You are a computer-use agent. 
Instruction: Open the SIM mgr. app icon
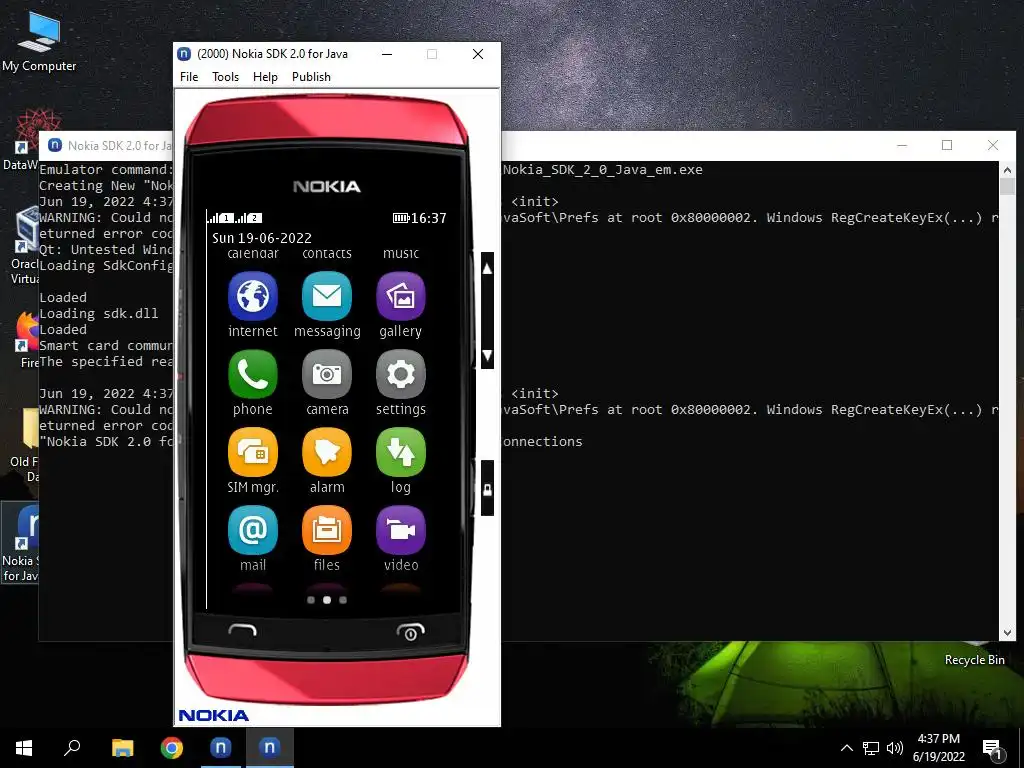coord(253,452)
